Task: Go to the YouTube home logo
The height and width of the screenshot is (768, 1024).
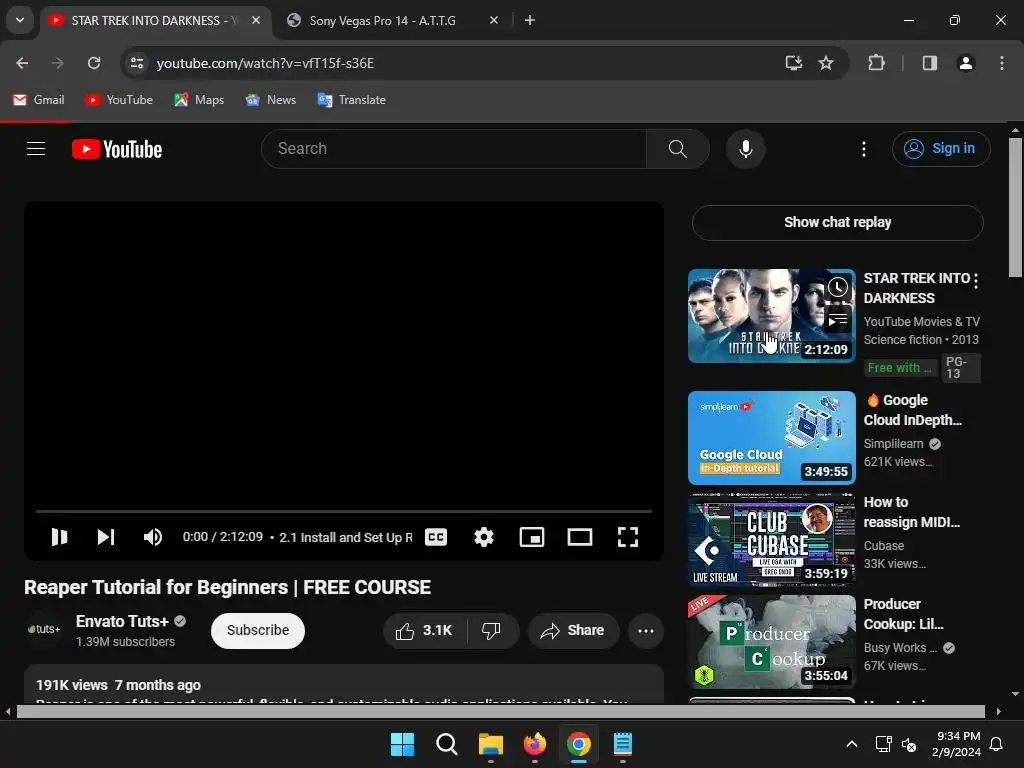Action: [x=117, y=149]
